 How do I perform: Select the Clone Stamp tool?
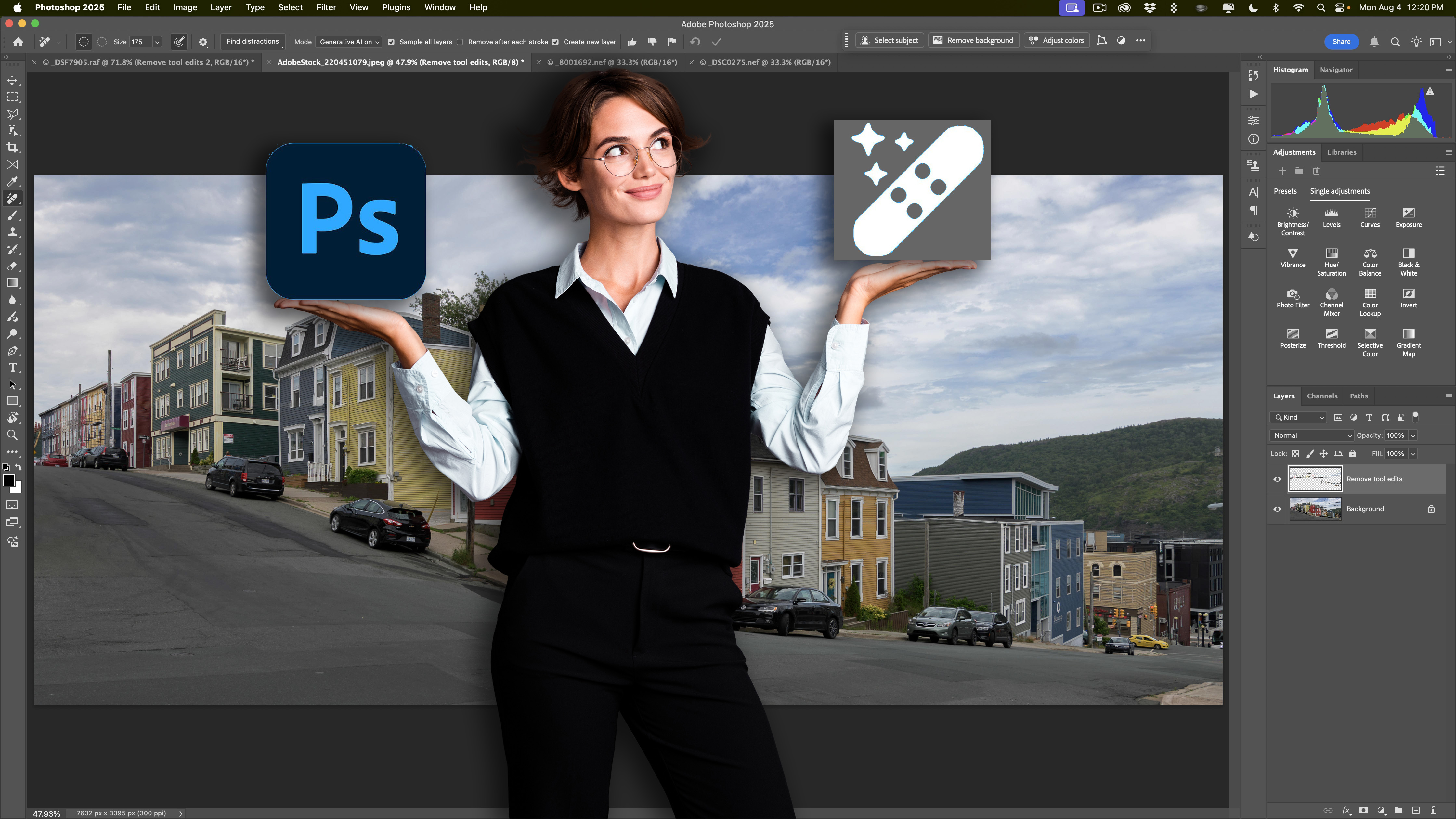[x=12, y=232]
